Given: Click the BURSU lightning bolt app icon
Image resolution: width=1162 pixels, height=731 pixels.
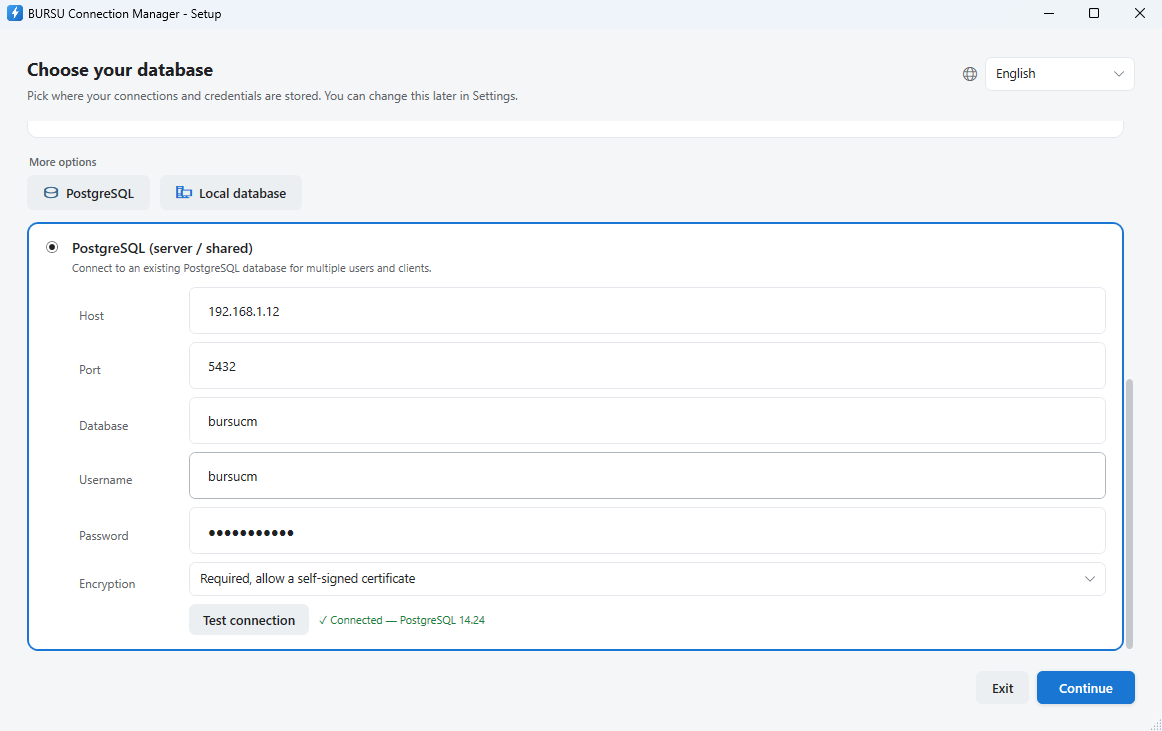Looking at the screenshot, I should coord(14,13).
